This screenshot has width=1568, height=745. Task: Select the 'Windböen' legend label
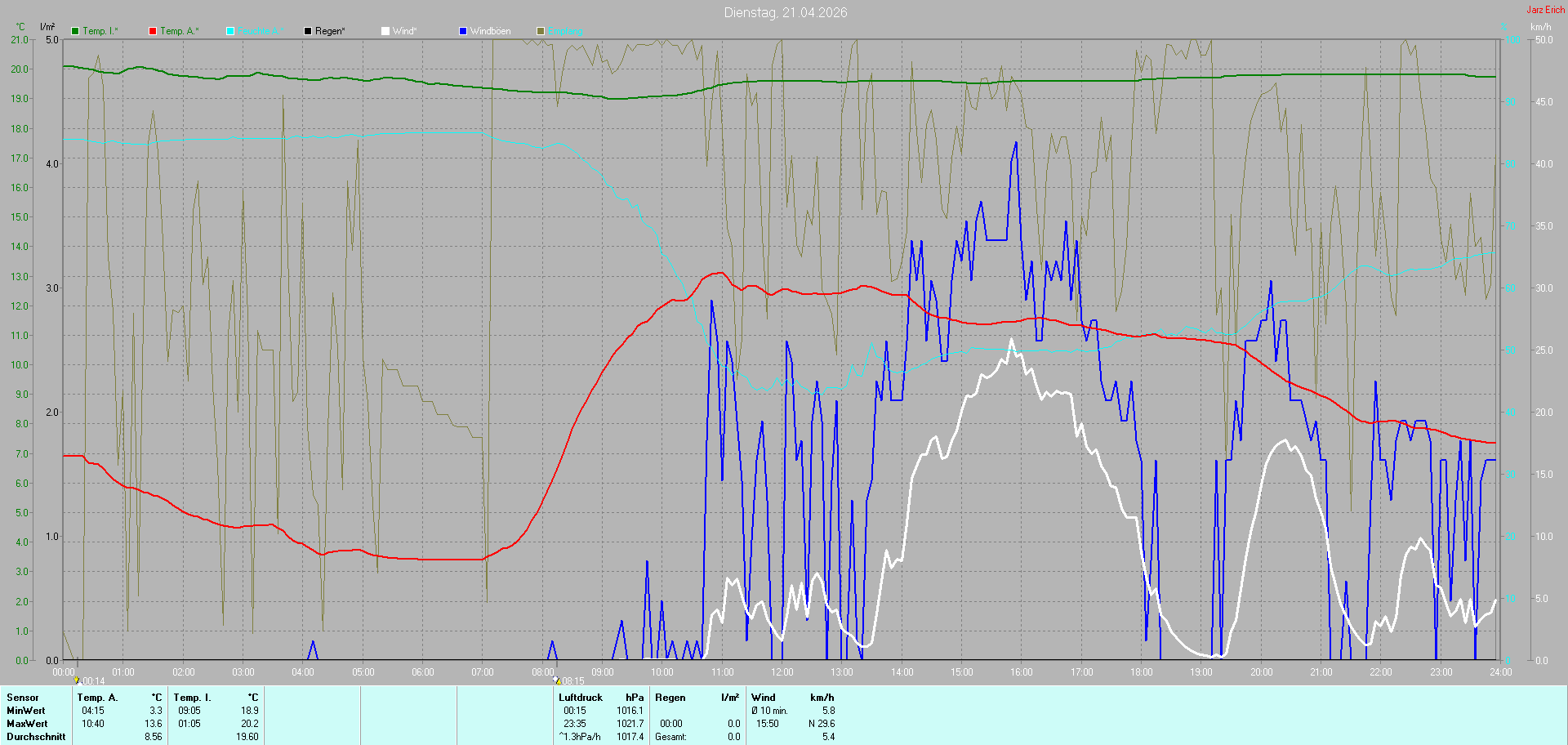(491, 31)
